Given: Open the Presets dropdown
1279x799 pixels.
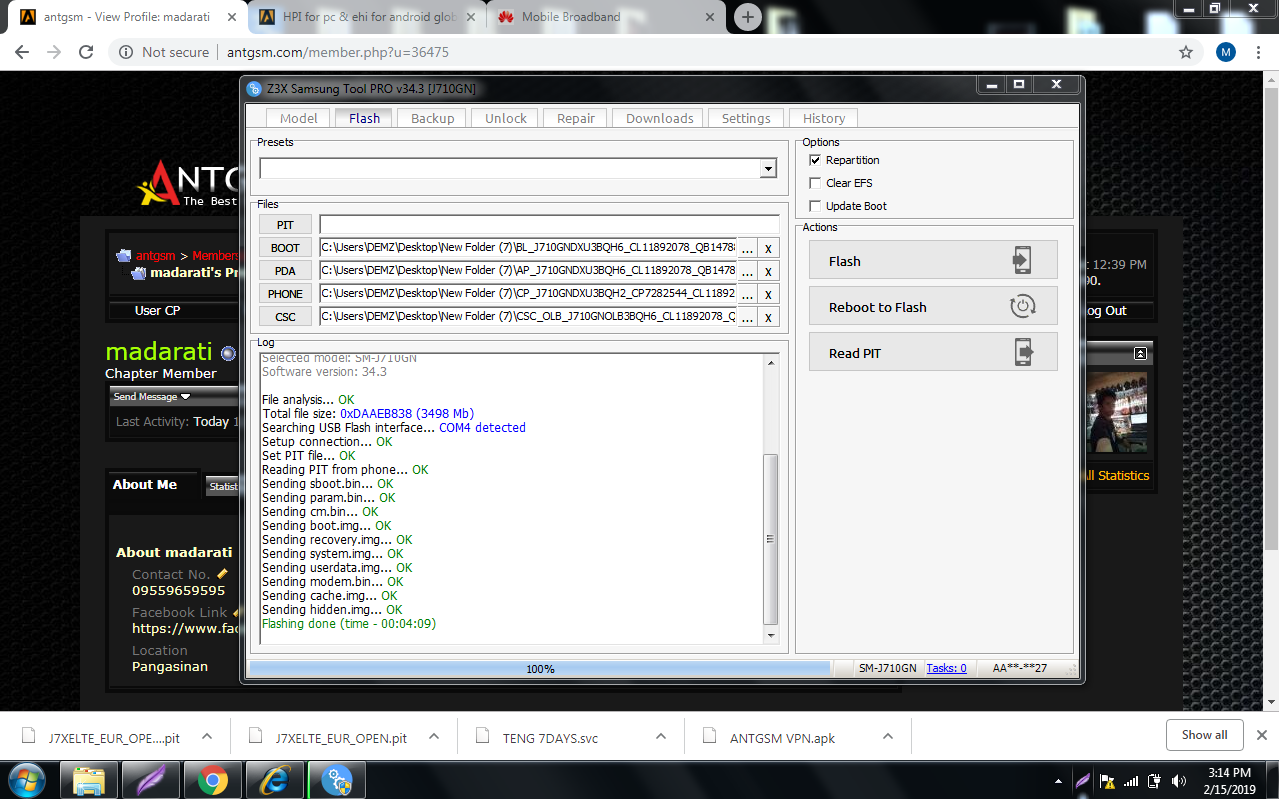Looking at the screenshot, I should click(x=768, y=168).
